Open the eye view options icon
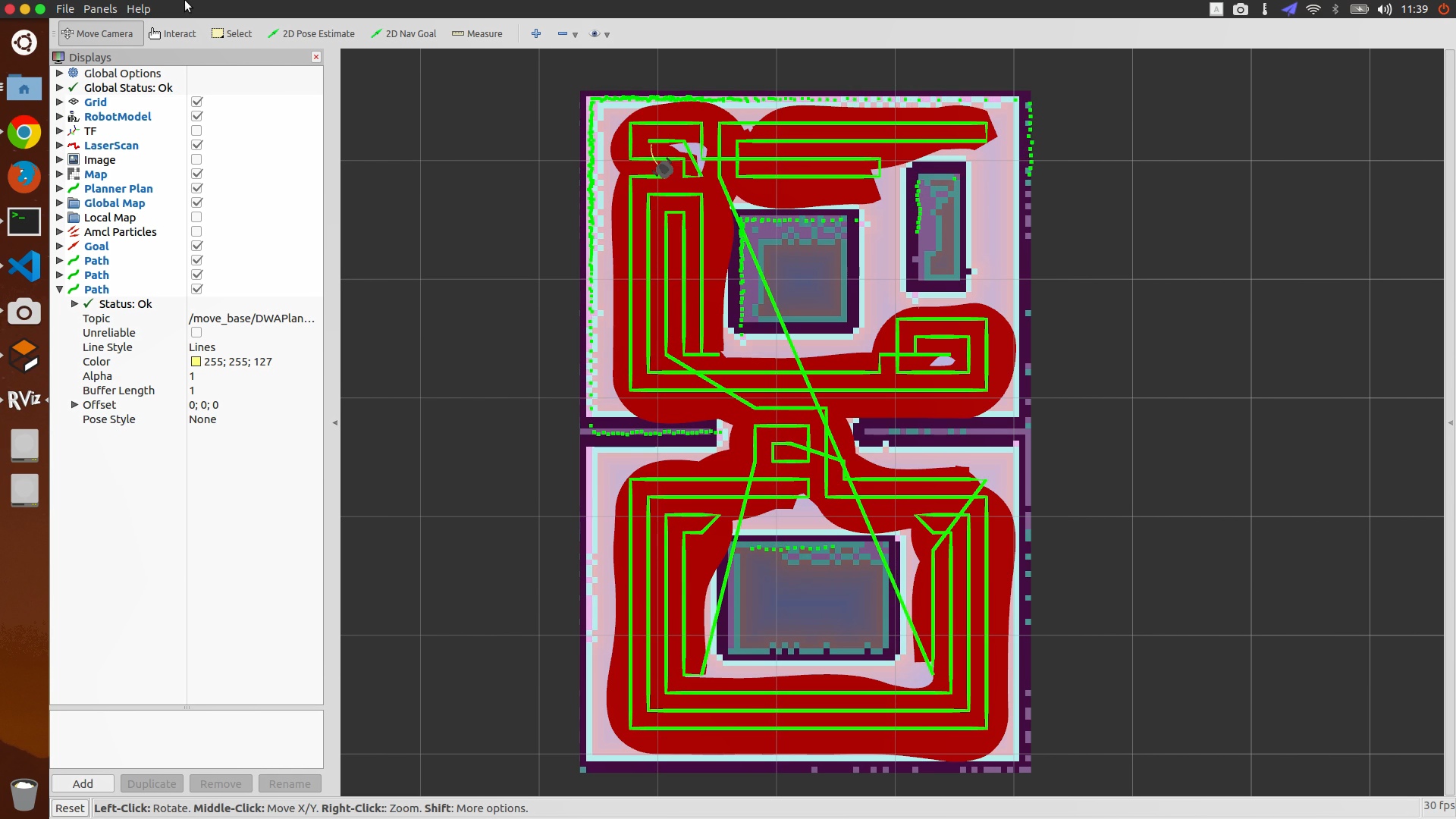Image resolution: width=1456 pixels, height=819 pixels. click(595, 33)
